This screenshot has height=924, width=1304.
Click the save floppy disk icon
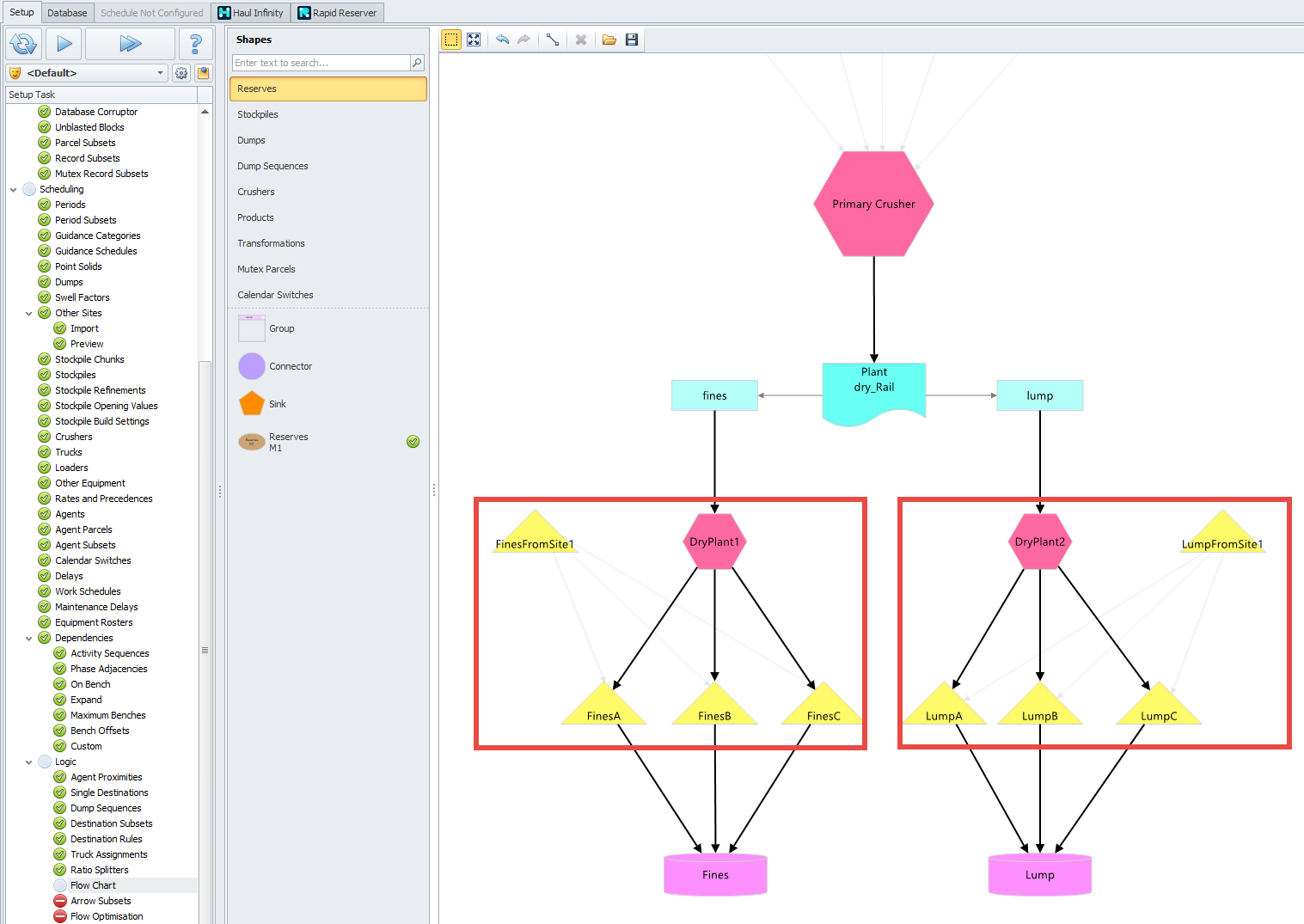[x=632, y=40]
